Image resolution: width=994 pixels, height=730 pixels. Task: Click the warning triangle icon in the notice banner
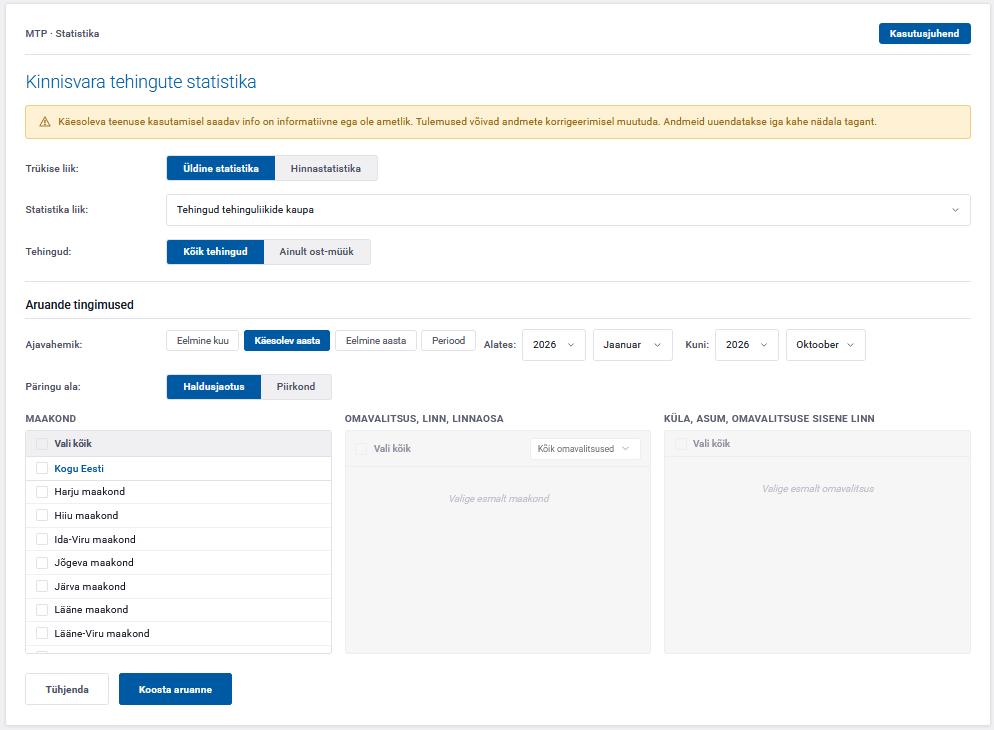[x=44, y=122]
